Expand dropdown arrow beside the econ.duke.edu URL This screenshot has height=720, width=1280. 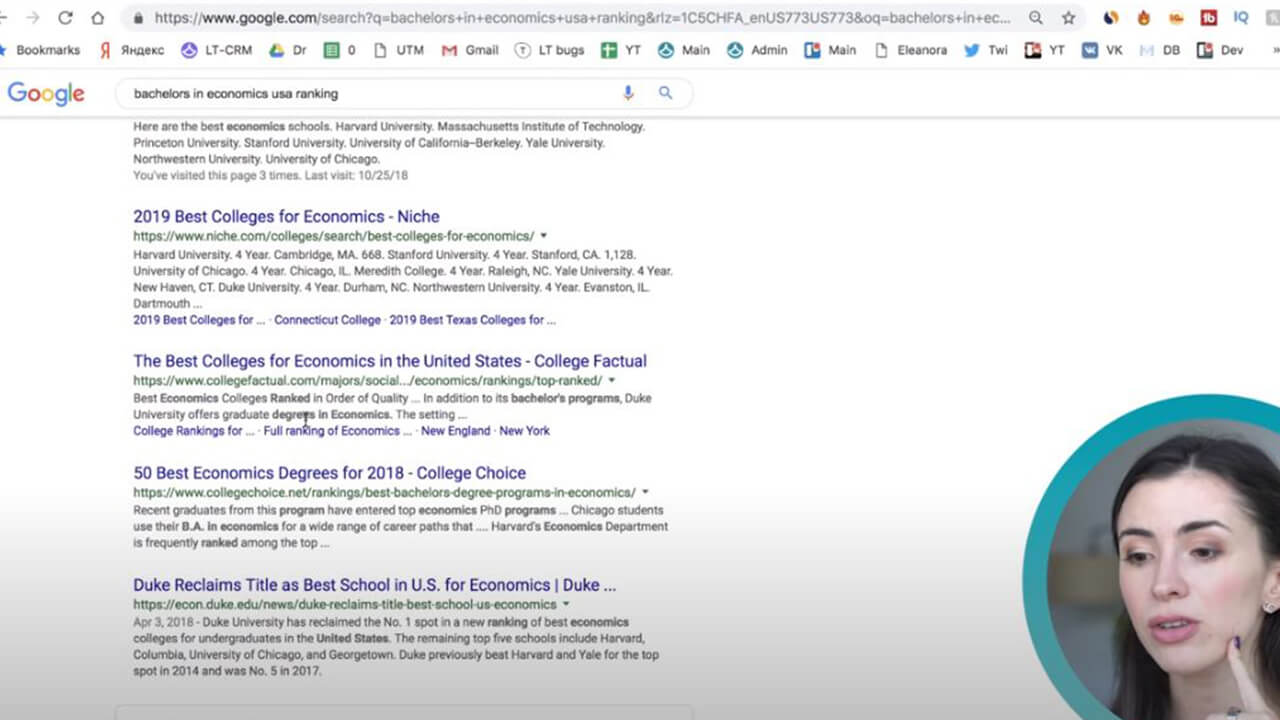[566, 604]
